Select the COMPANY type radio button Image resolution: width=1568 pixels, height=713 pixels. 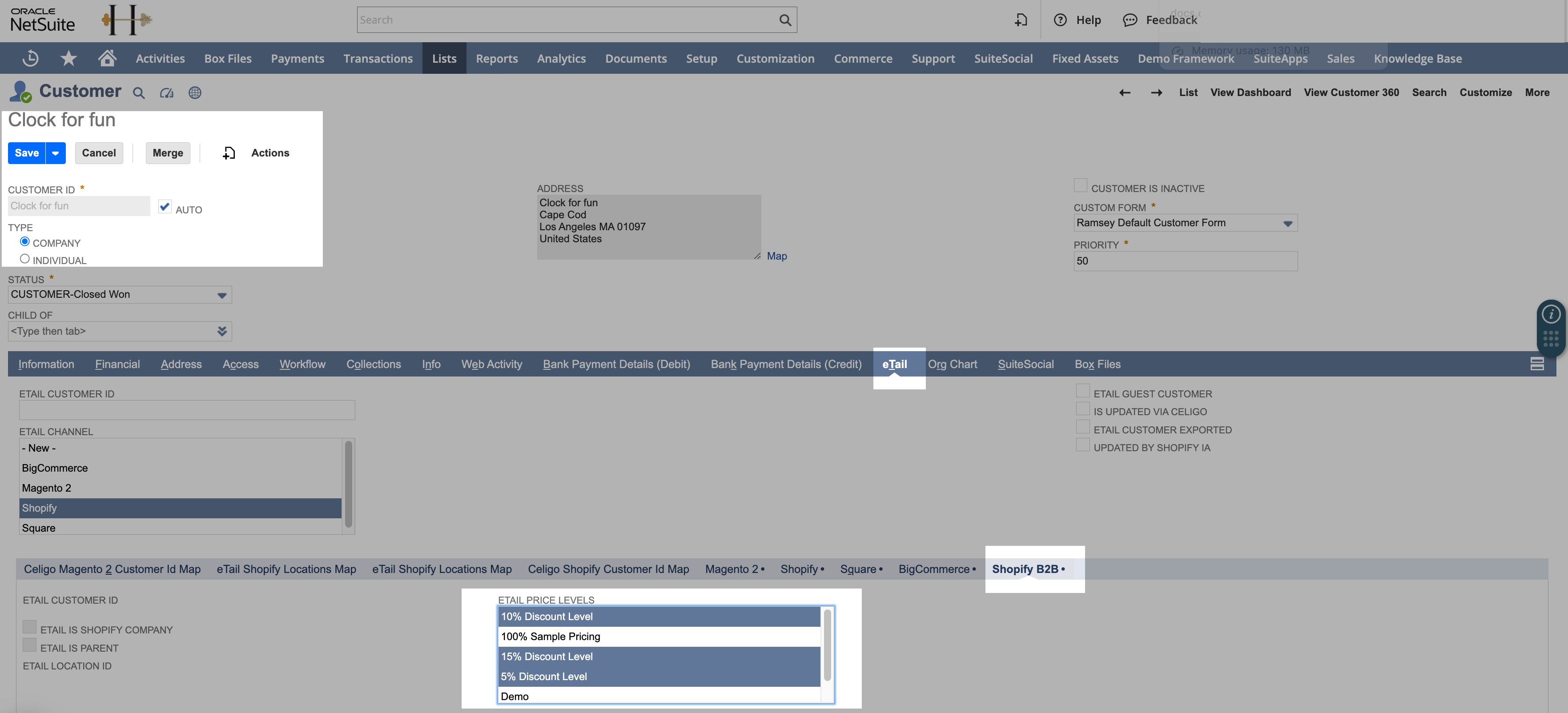25,241
